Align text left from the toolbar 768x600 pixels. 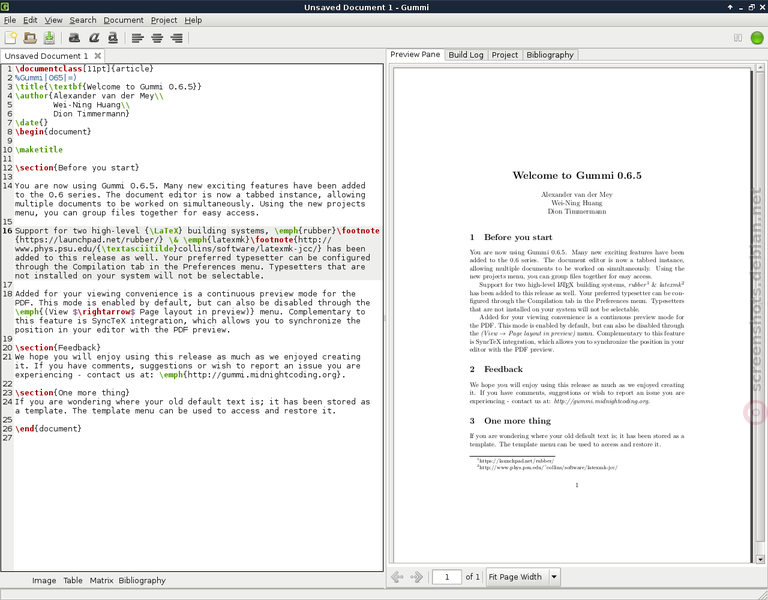(138, 38)
